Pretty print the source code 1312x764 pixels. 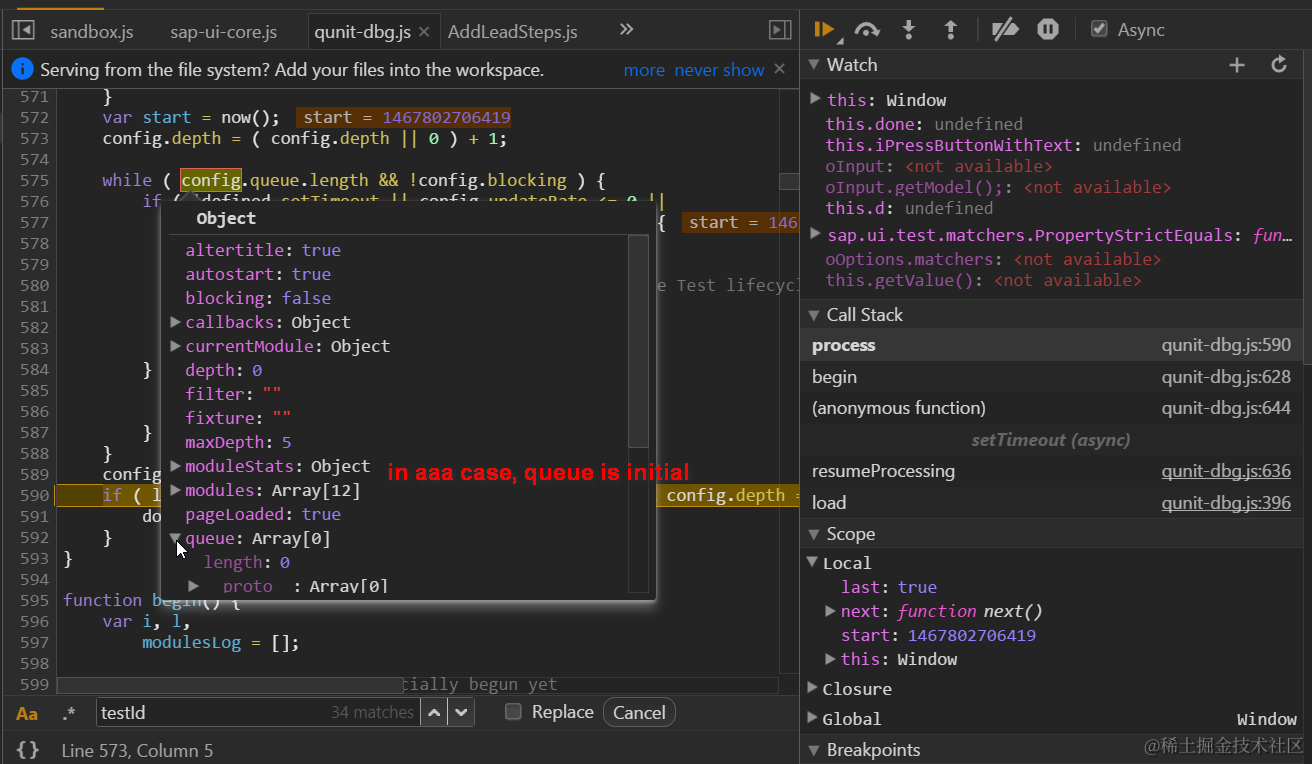28,749
